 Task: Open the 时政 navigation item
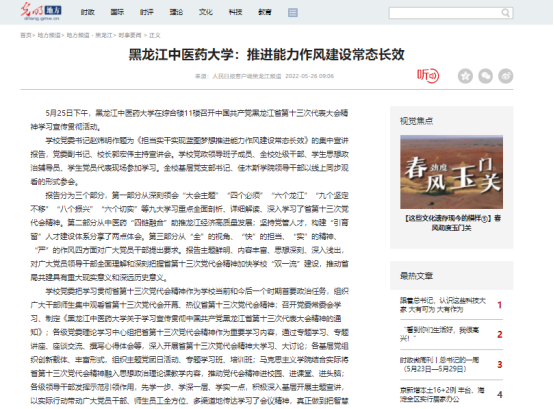coord(88,12)
